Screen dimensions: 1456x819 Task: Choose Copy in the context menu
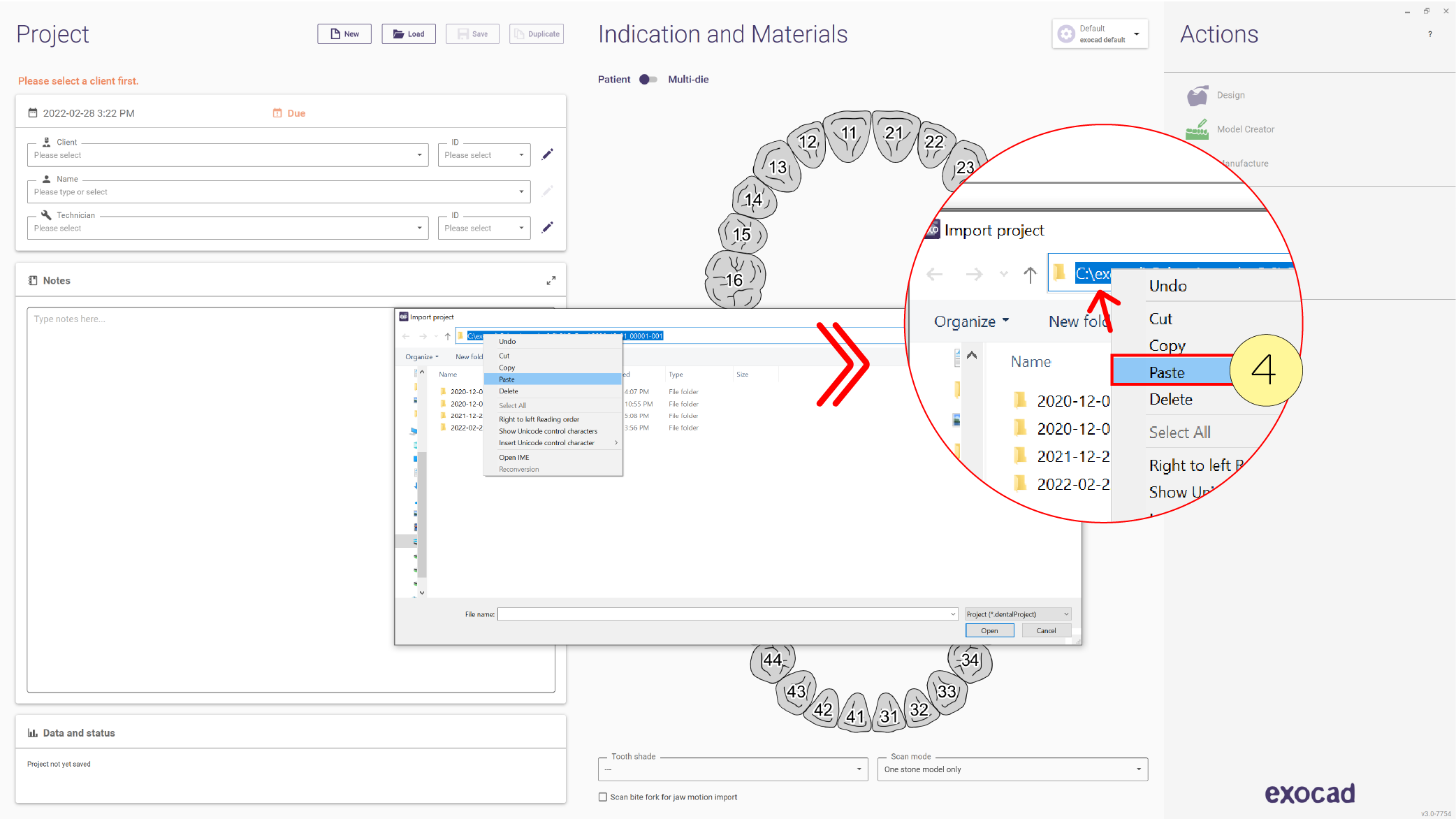click(x=552, y=368)
